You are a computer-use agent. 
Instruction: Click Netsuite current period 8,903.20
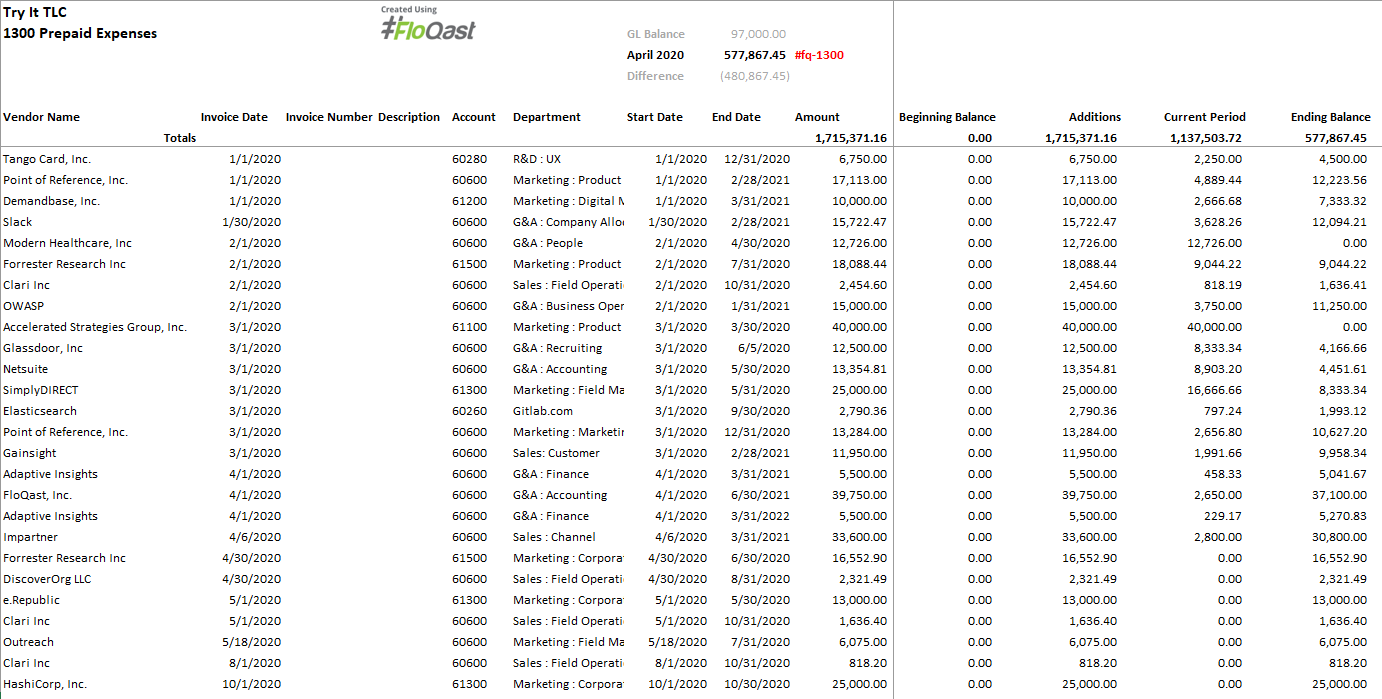tap(1218, 369)
